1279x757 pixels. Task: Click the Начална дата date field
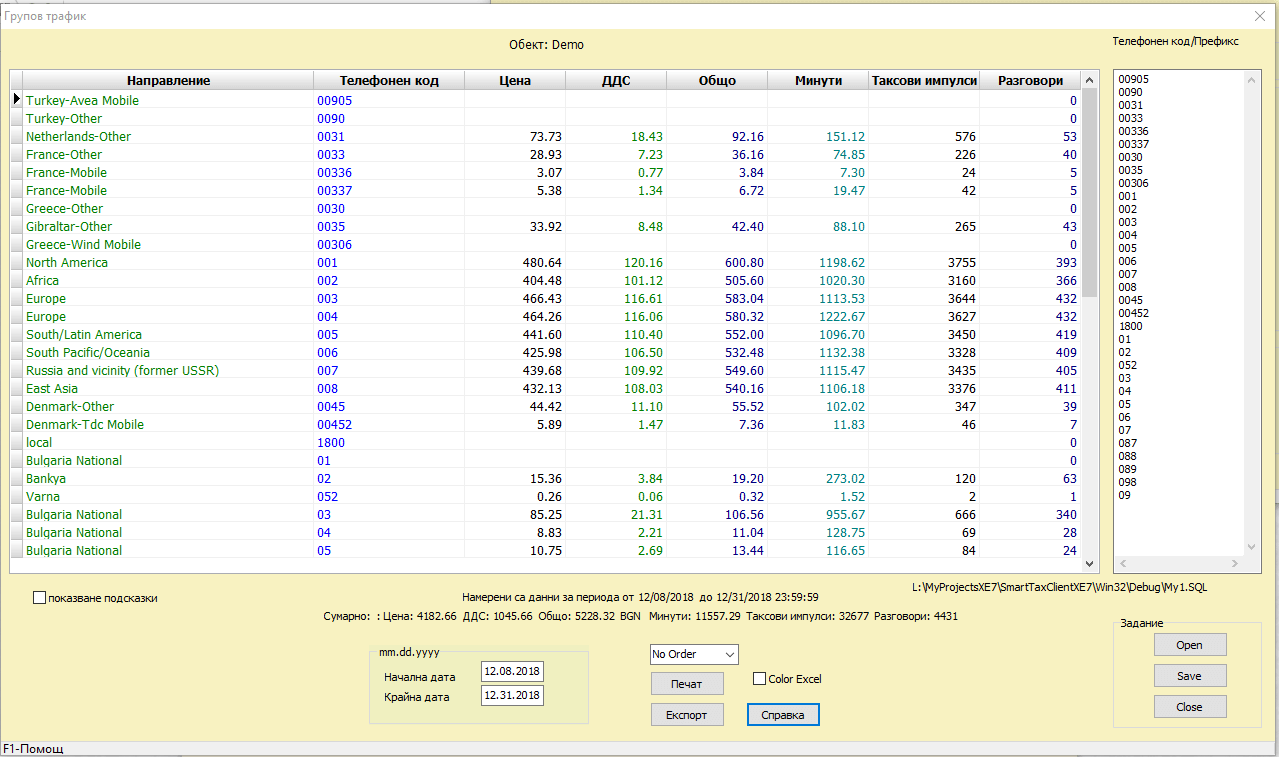tap(512, 670)
